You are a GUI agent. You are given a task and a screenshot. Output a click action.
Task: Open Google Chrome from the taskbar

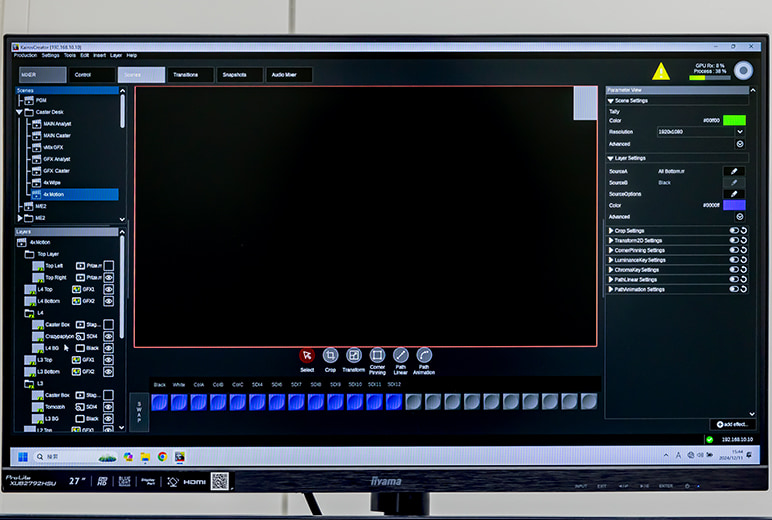tap(162, 456)
